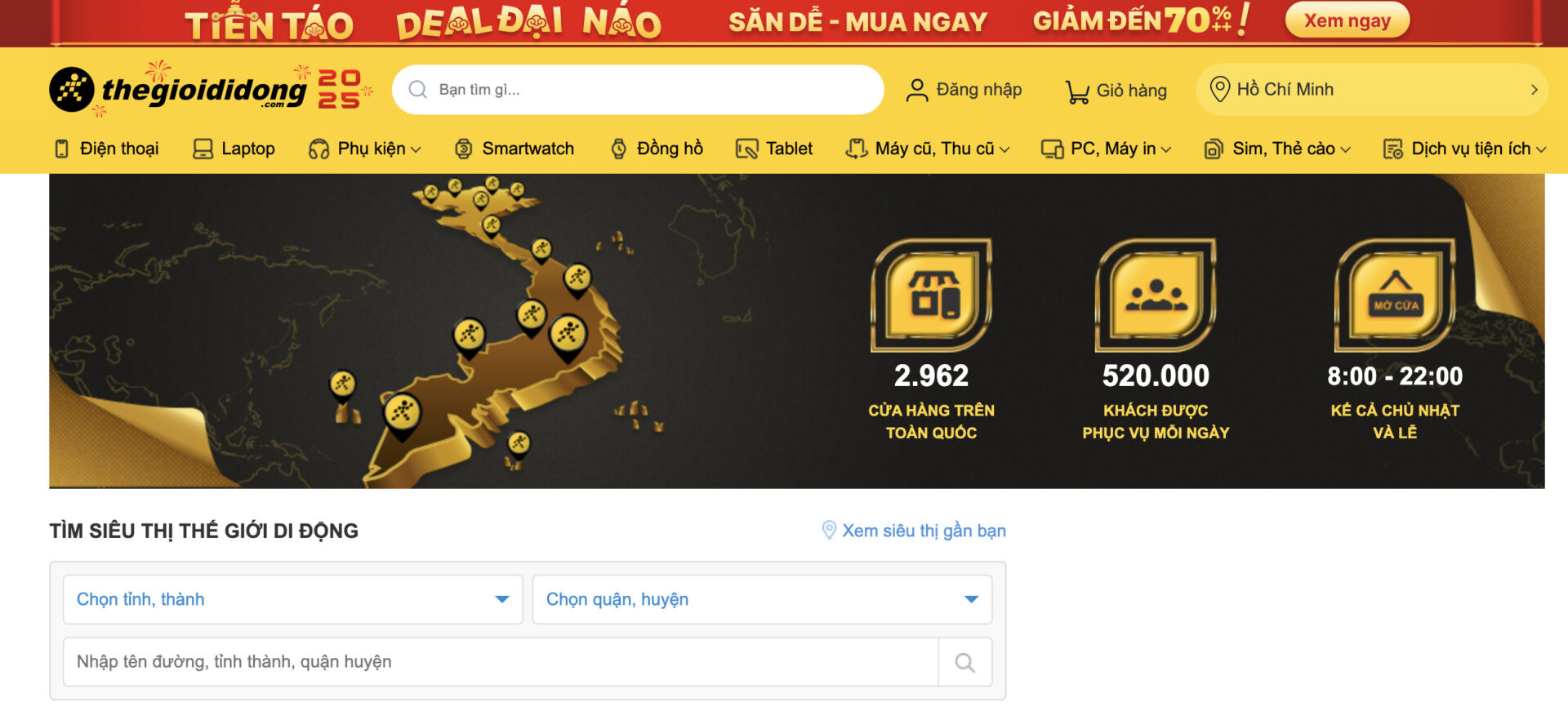Expand the Sim, Thẻ cào menu
The image size is (1568, 711).
(1277, 149)
